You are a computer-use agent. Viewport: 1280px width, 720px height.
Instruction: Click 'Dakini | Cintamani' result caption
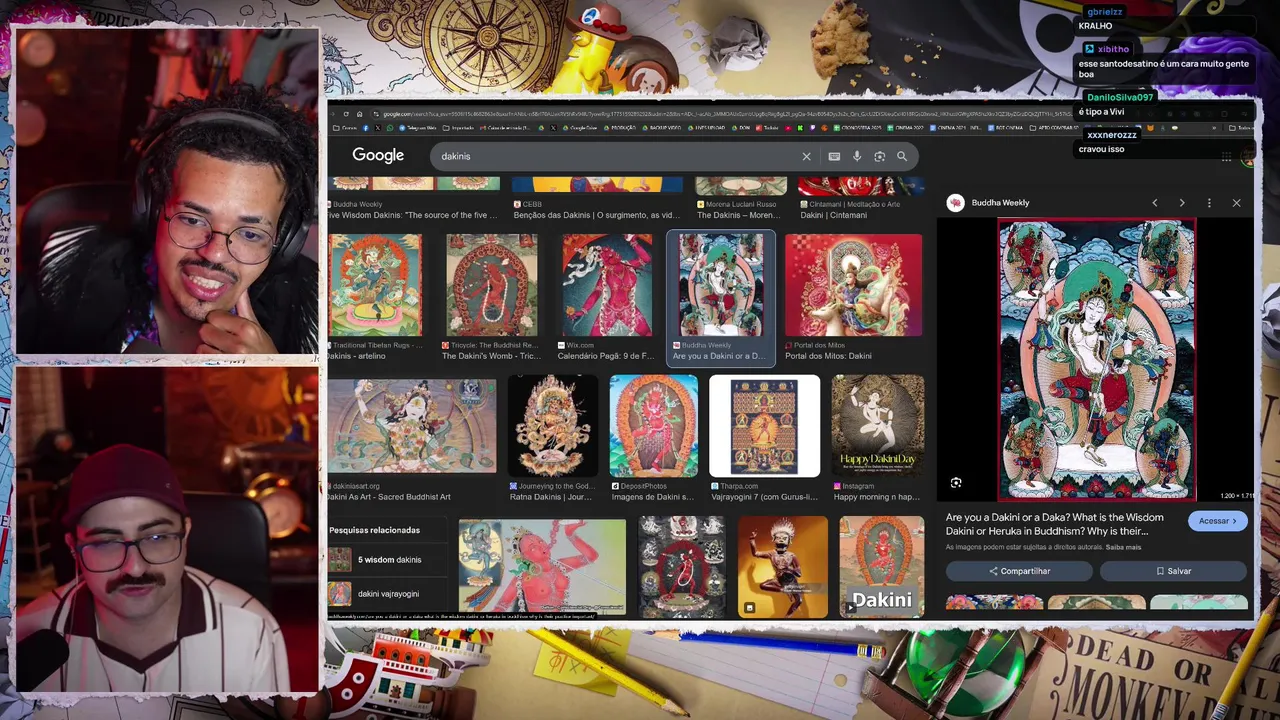(x=833, y=215)
